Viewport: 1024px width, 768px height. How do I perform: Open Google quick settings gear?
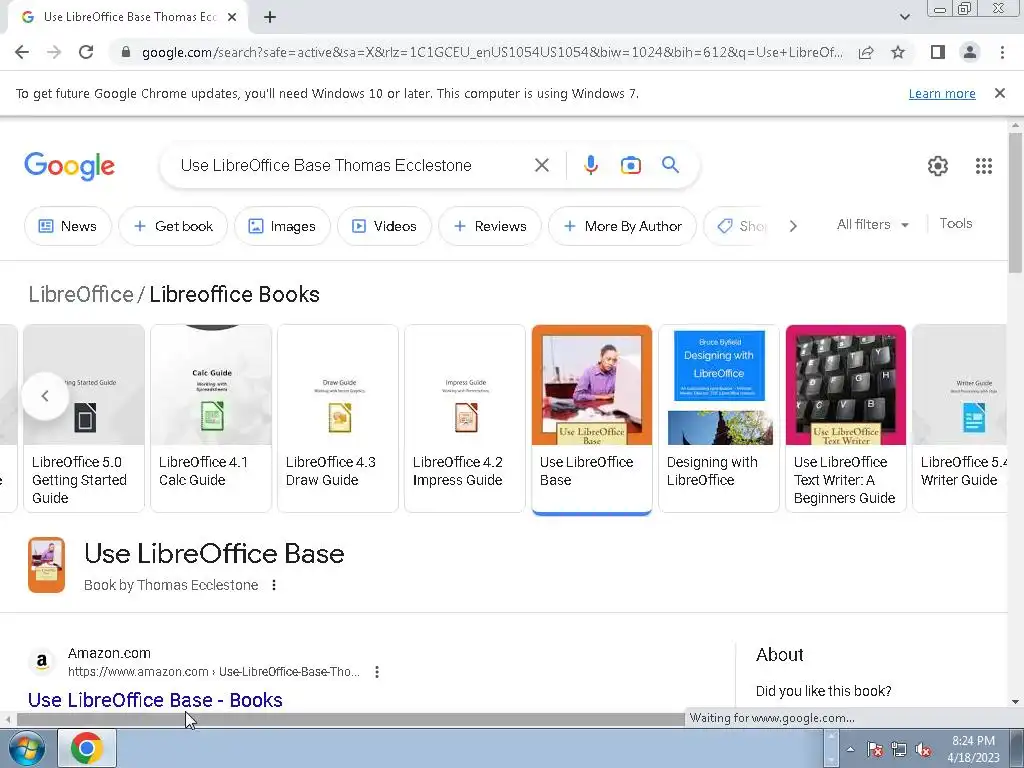pos(938,166)
